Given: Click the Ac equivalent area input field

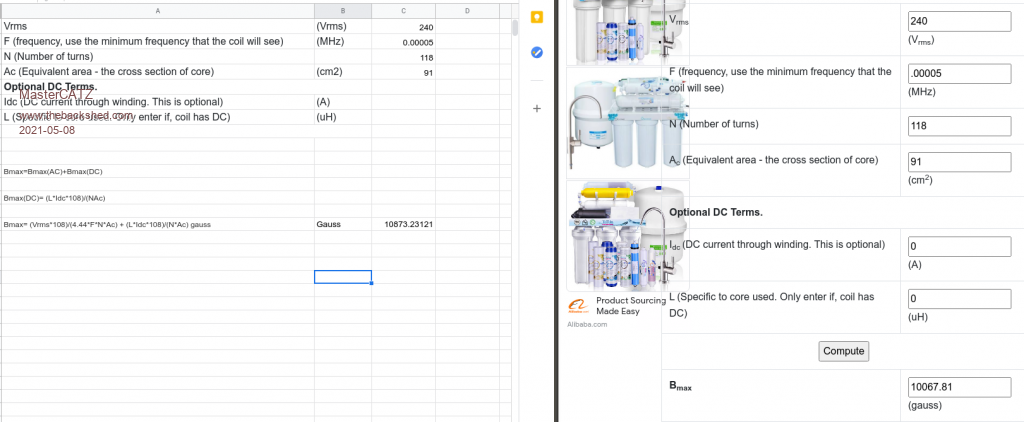Looking at the screenshot, I should (x=959, y=161).
